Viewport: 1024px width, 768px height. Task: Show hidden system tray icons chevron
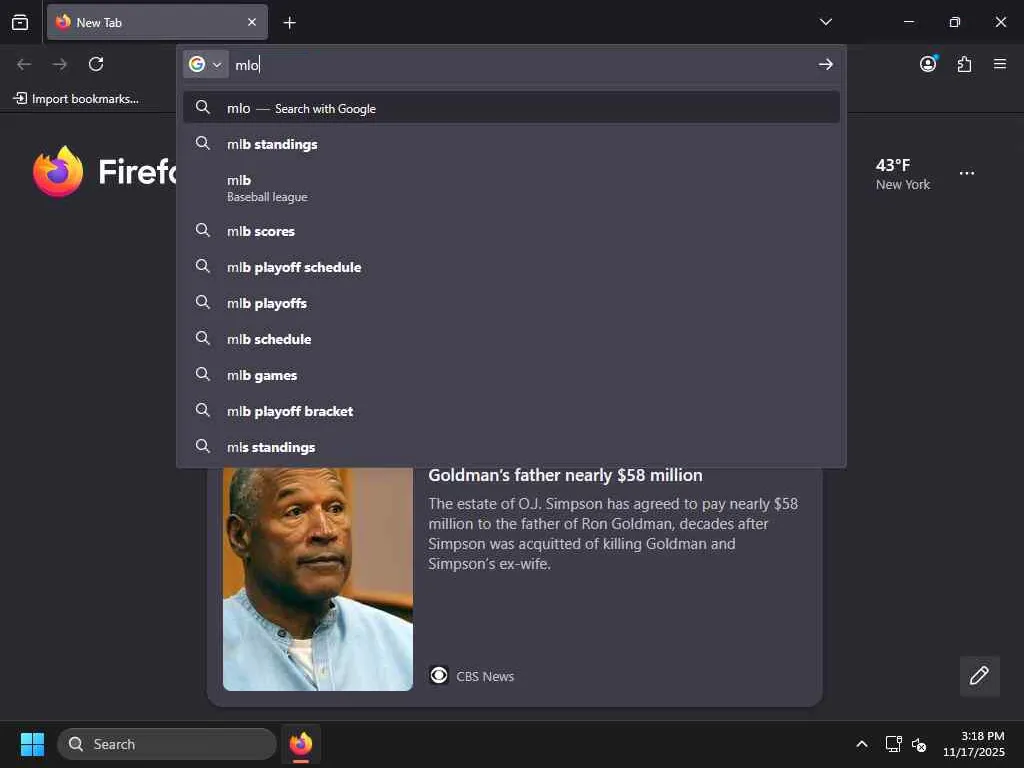[x=861, y=744]
